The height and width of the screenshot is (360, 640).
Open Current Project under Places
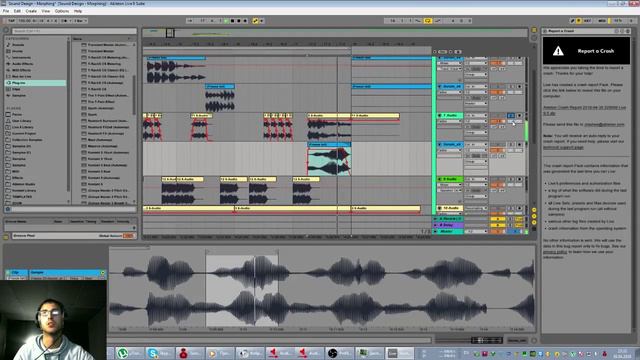24,133
